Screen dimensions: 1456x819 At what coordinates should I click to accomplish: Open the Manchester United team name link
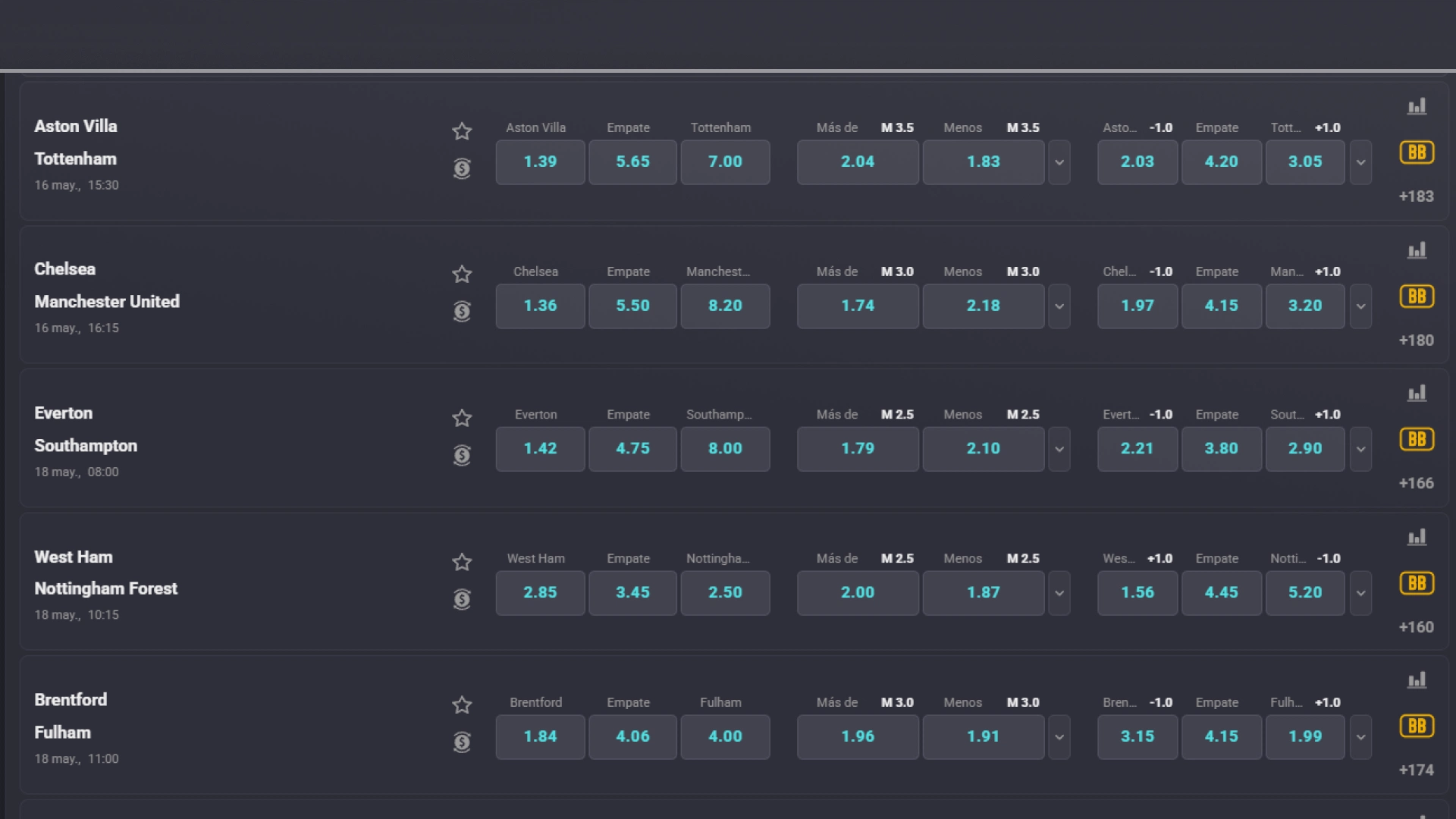[107, 302]
